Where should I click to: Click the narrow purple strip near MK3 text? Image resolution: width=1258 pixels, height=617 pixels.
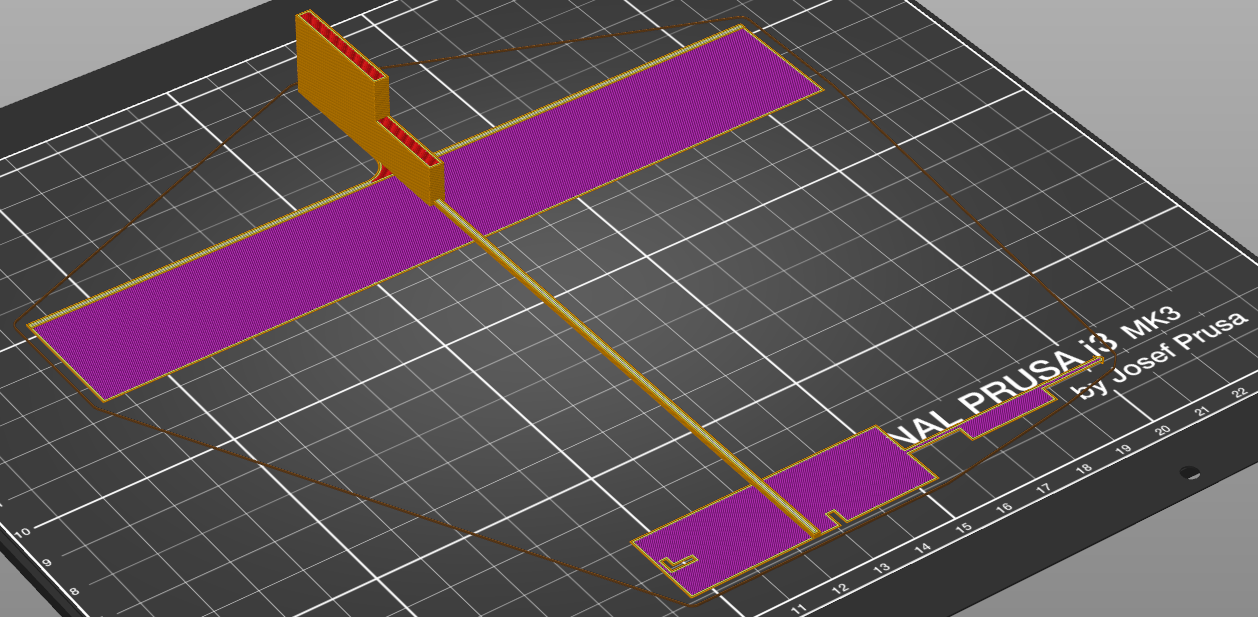[1005, 412]
